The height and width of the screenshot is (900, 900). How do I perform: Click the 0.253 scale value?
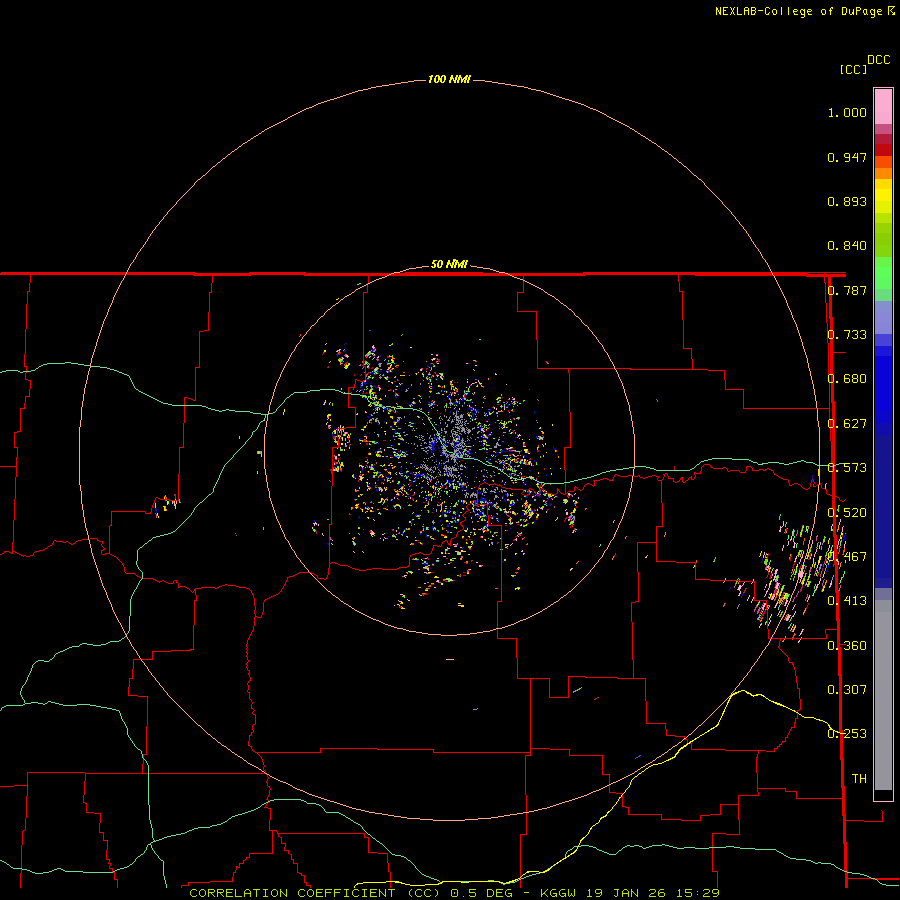847,734
